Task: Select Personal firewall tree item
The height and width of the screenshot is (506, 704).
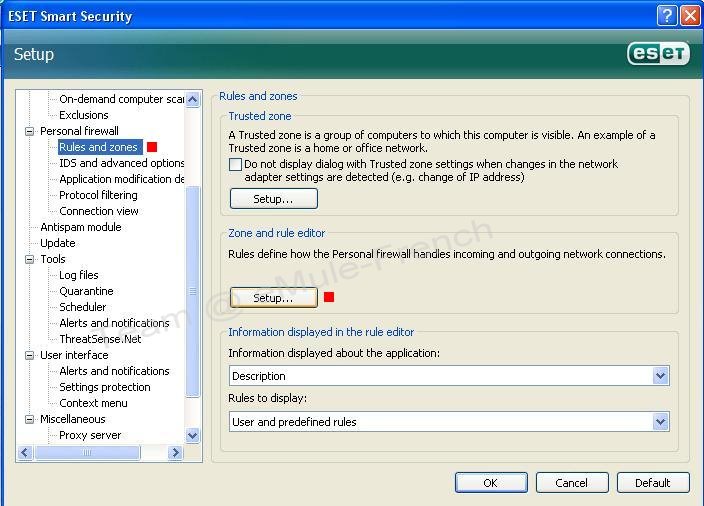Action: tap(79, 131)
